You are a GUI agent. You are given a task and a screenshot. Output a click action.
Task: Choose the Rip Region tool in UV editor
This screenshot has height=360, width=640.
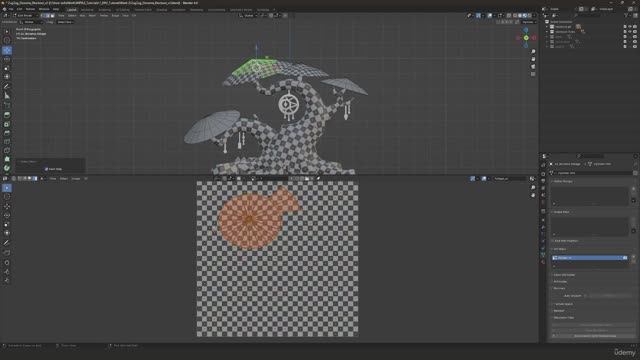(7, 253)
